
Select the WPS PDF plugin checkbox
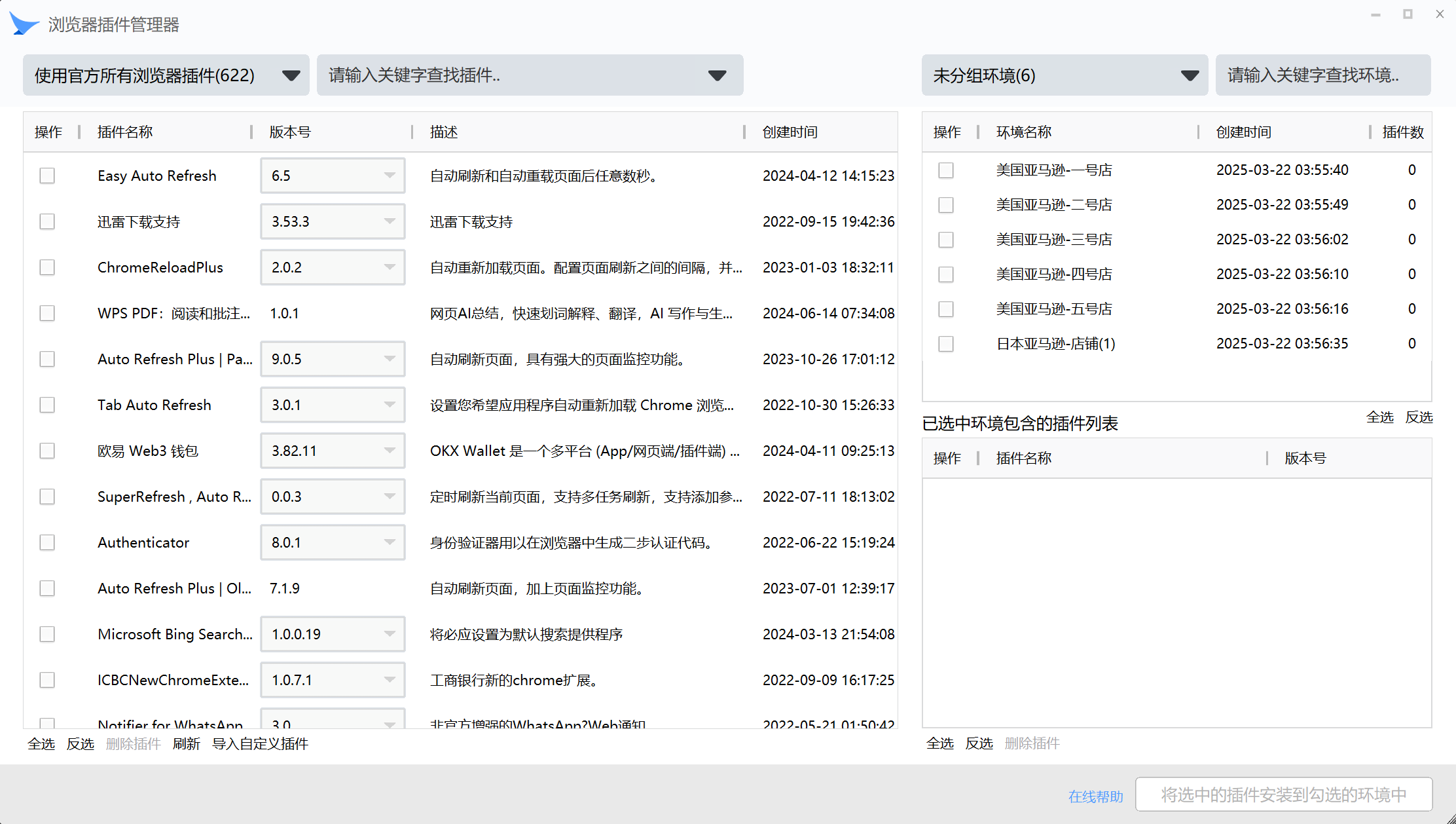(47, 313)
